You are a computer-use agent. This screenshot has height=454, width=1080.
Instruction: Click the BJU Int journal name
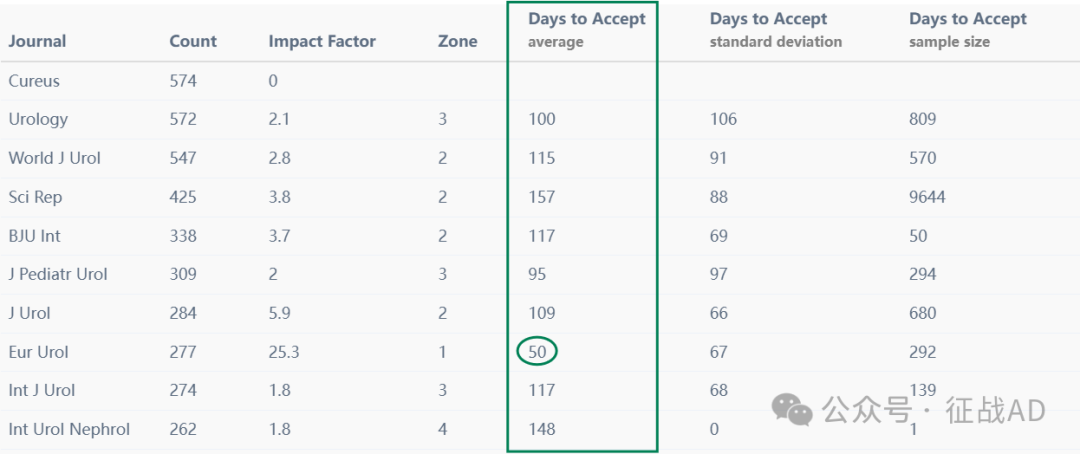(x=34, y=236)
